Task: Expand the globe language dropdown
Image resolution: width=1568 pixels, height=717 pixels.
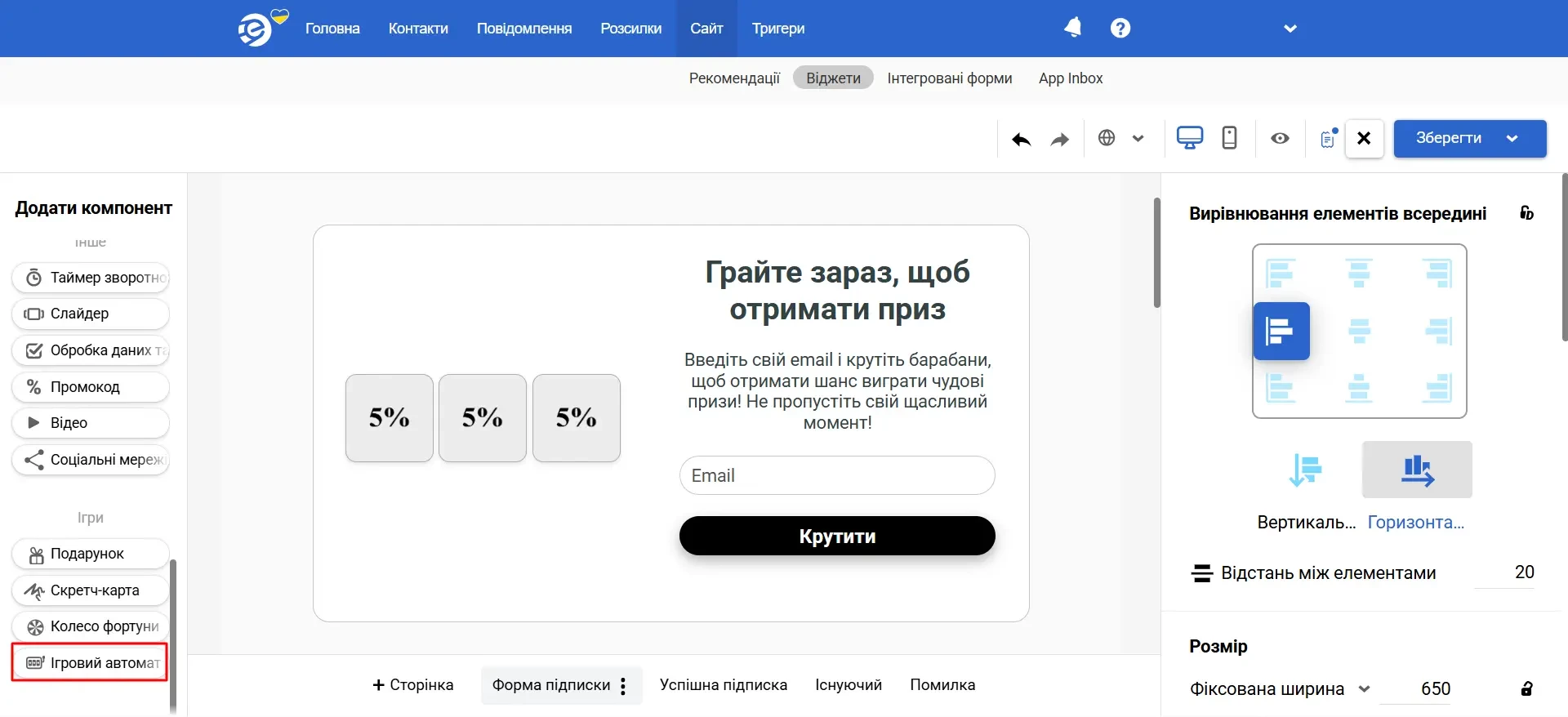Action: [1138, 138]
